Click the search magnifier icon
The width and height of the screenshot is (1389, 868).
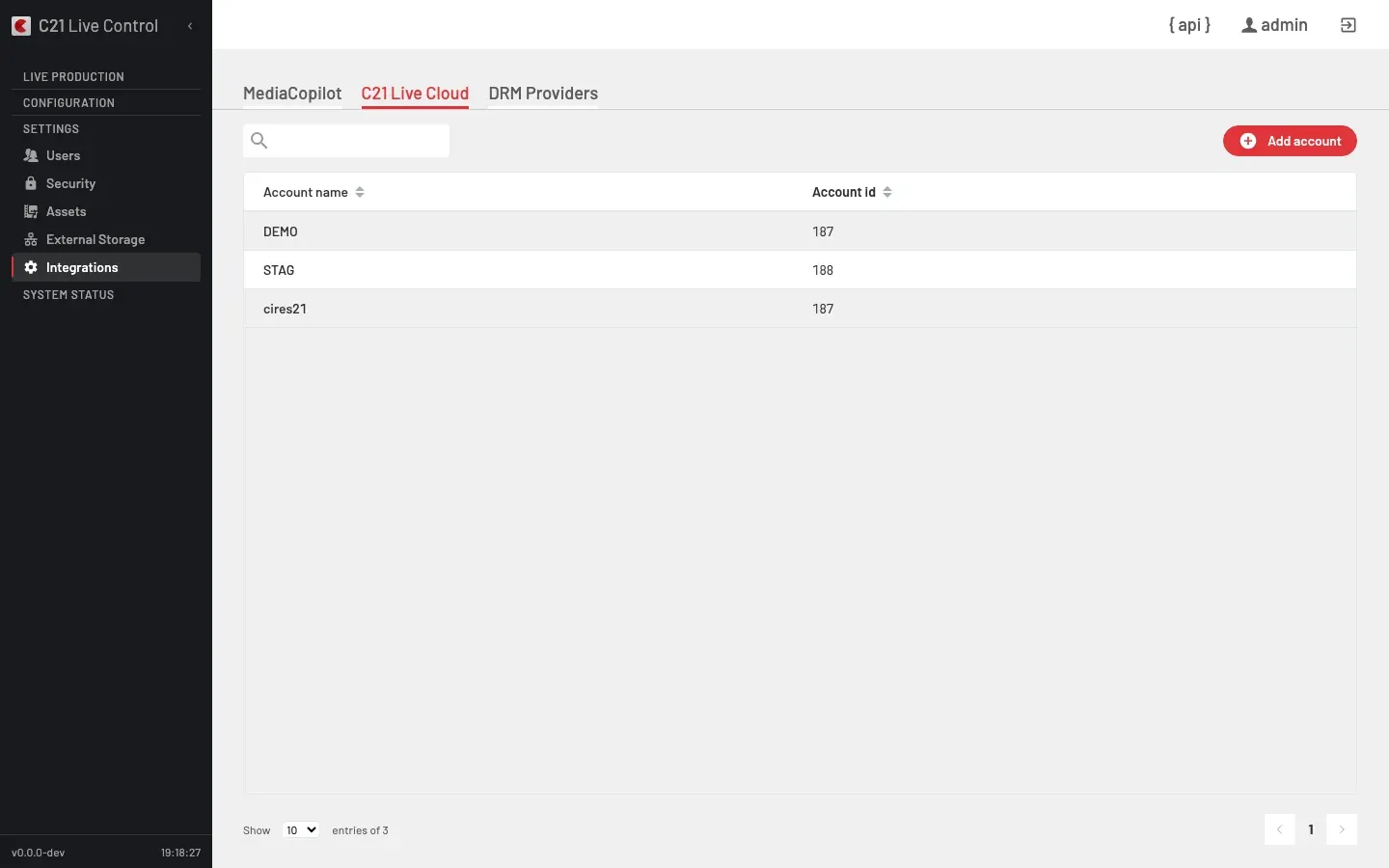click(x=259, y=141)
